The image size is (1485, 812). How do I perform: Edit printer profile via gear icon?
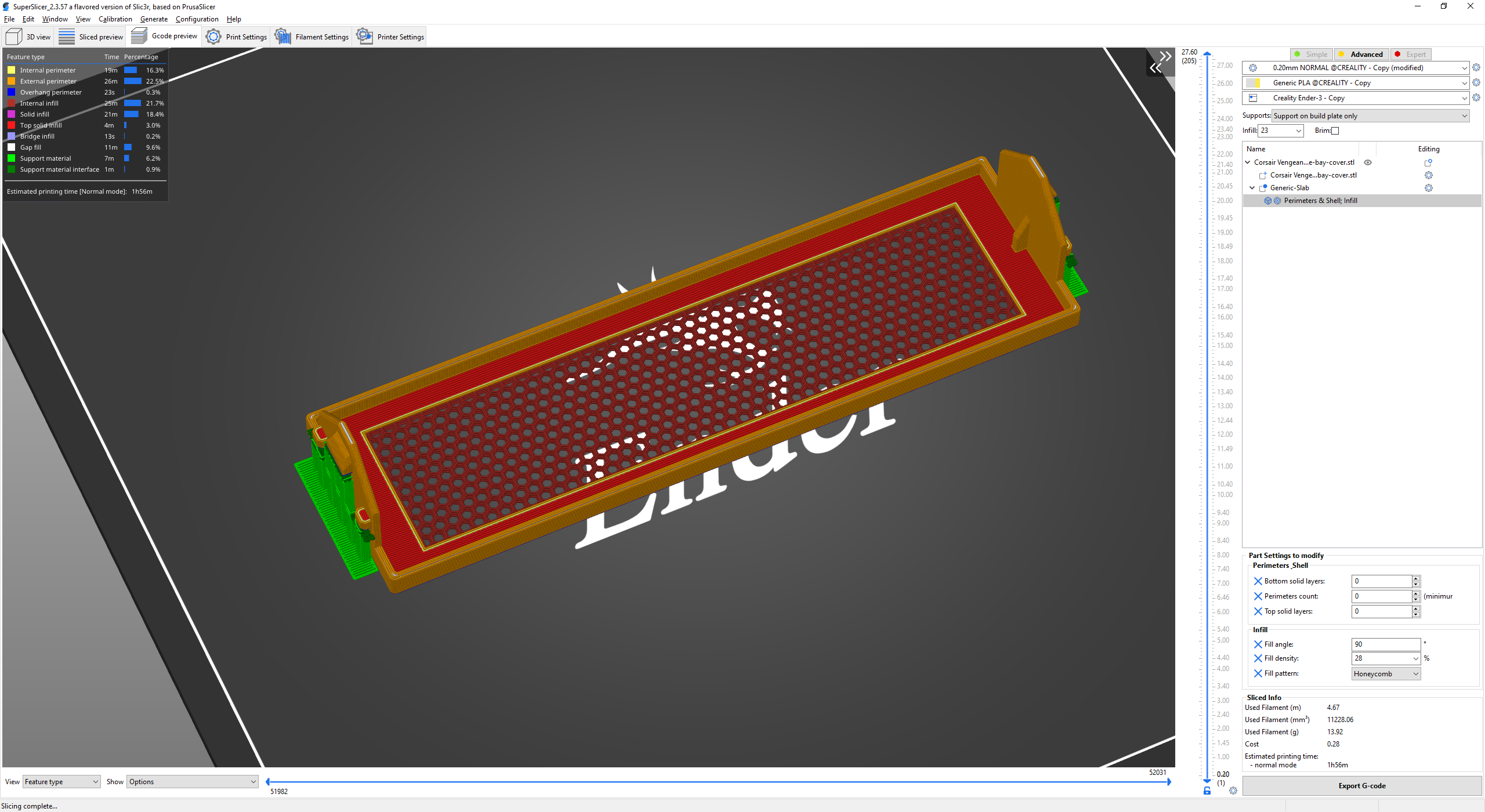[1476, 98]
